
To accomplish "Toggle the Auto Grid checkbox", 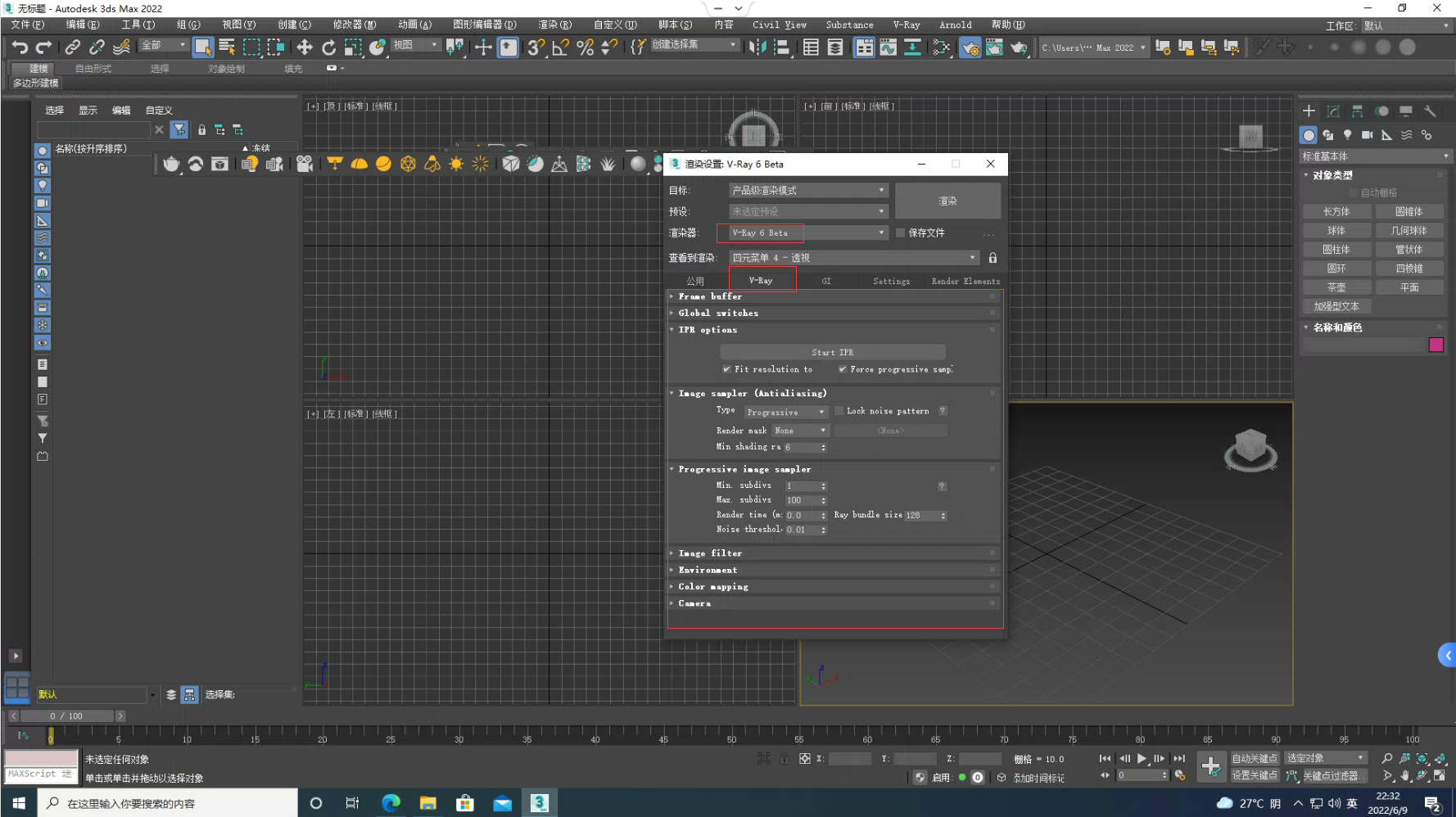I will pyautogui.click(x=1353, y=193).
